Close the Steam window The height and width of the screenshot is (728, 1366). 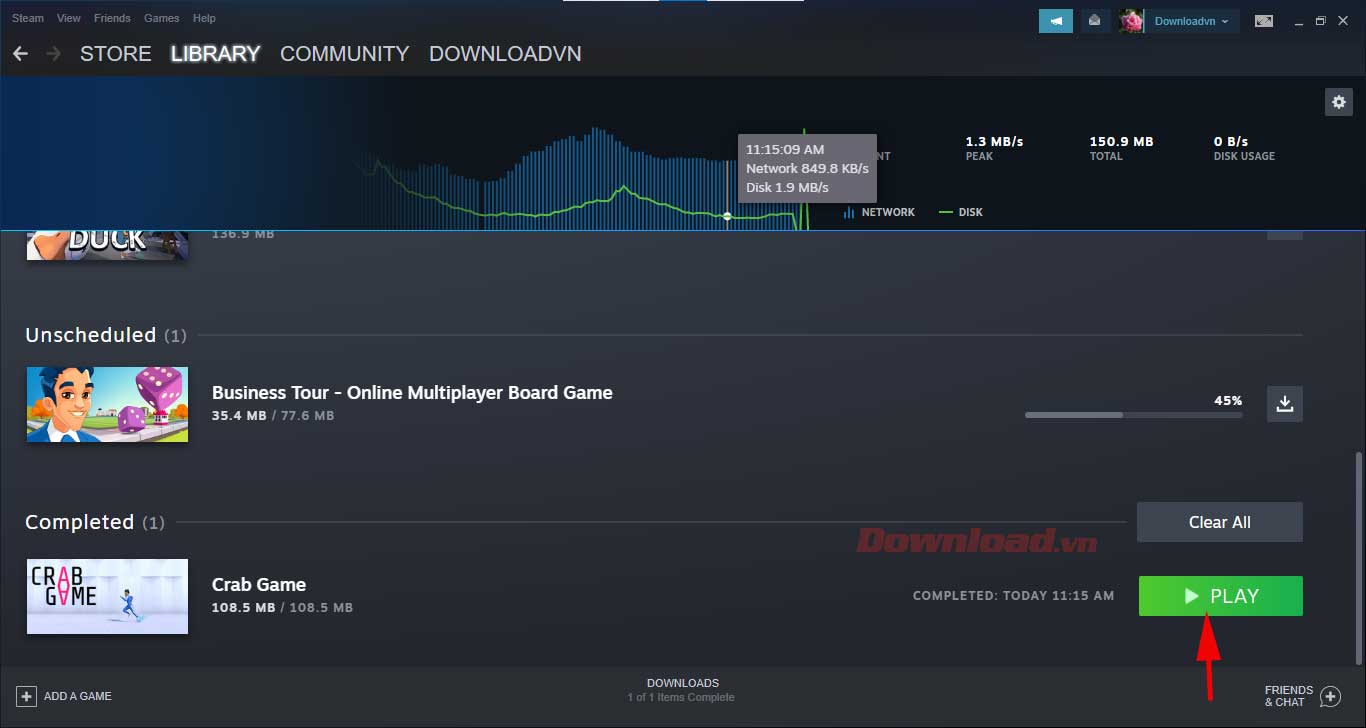point(1343,20)
